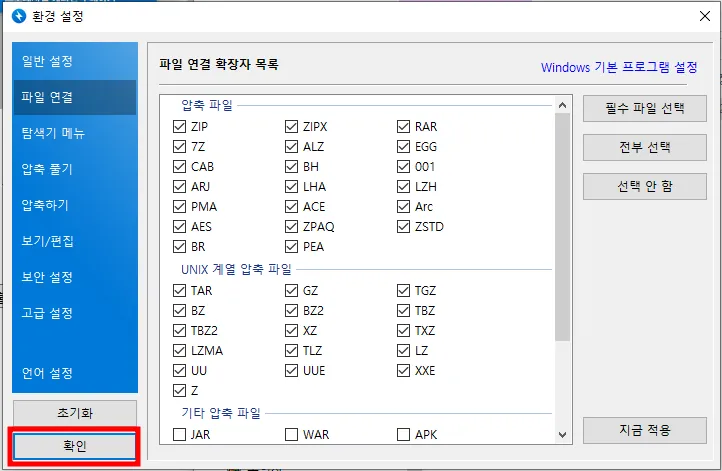Toggle the PEA checkbox
This screenshot has height=471, width=722.
point(291,246)
